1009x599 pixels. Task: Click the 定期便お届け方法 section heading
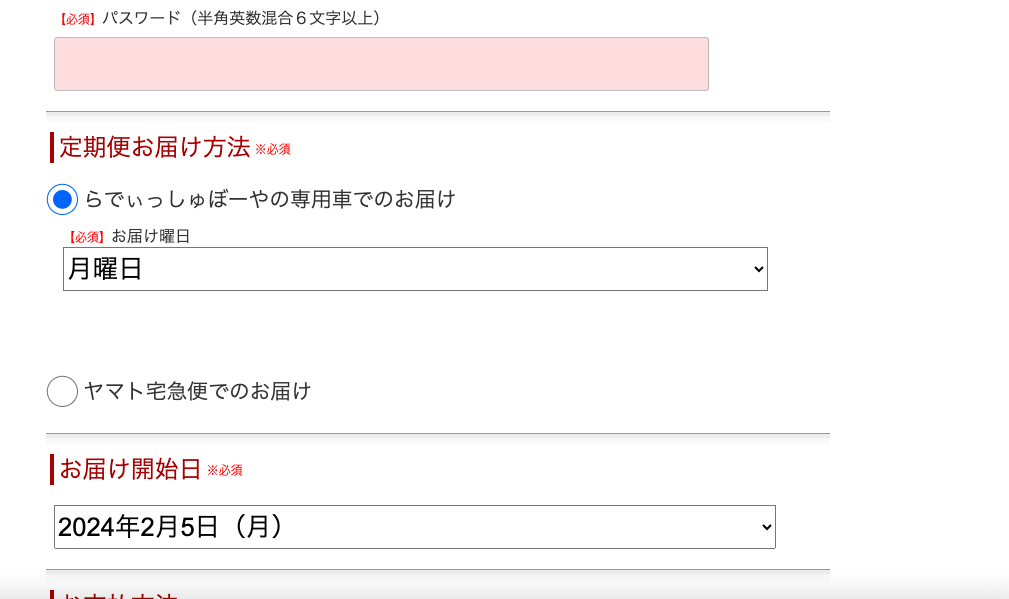point(154,148)
